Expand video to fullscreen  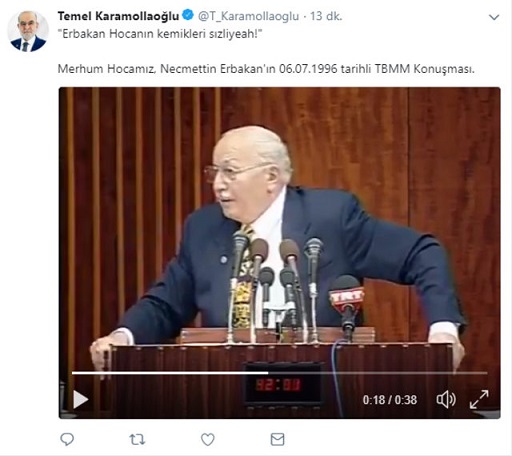479,399
